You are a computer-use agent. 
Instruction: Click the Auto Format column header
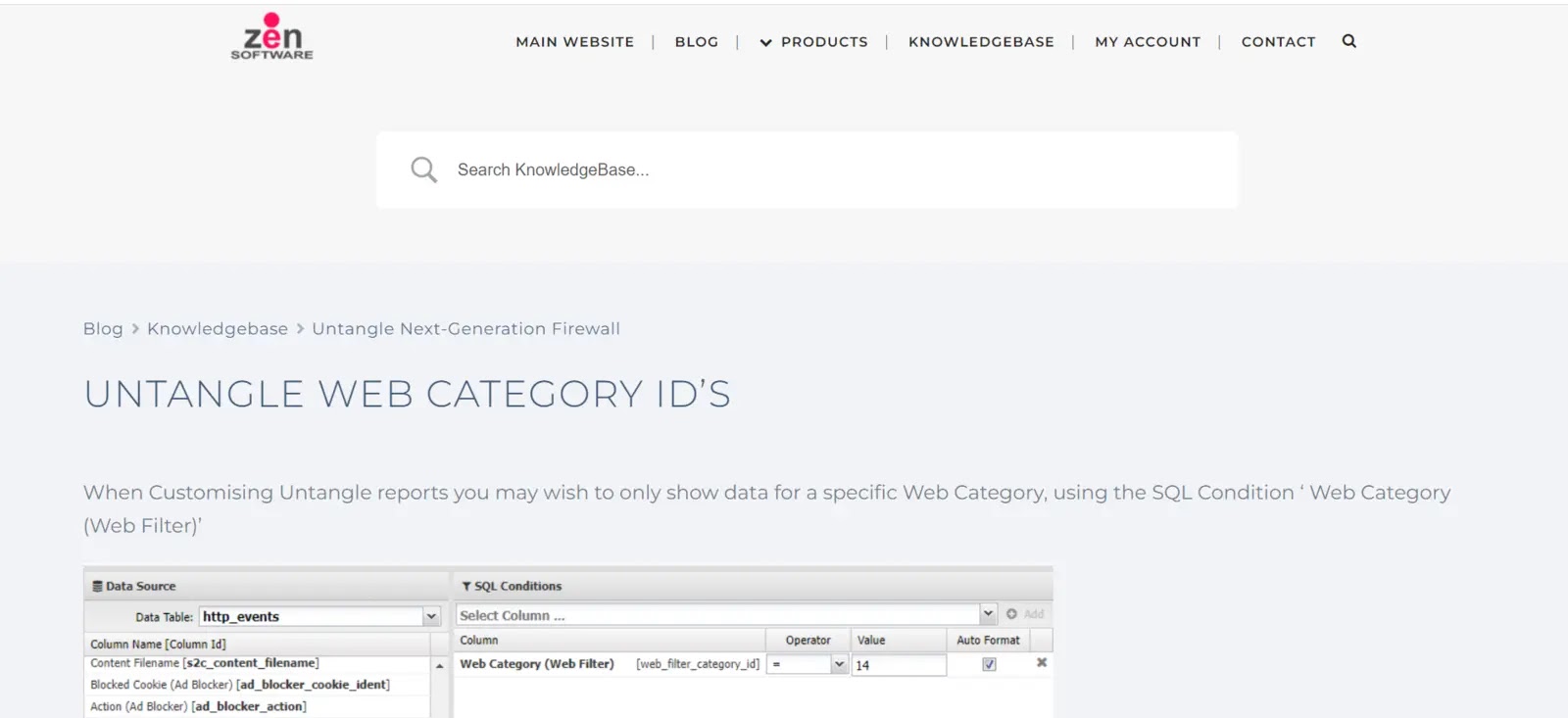988,640
